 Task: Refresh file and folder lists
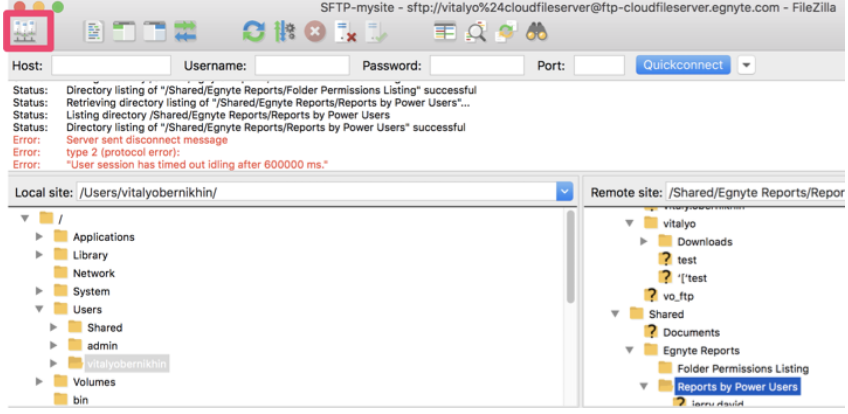(x=254, y=32)
